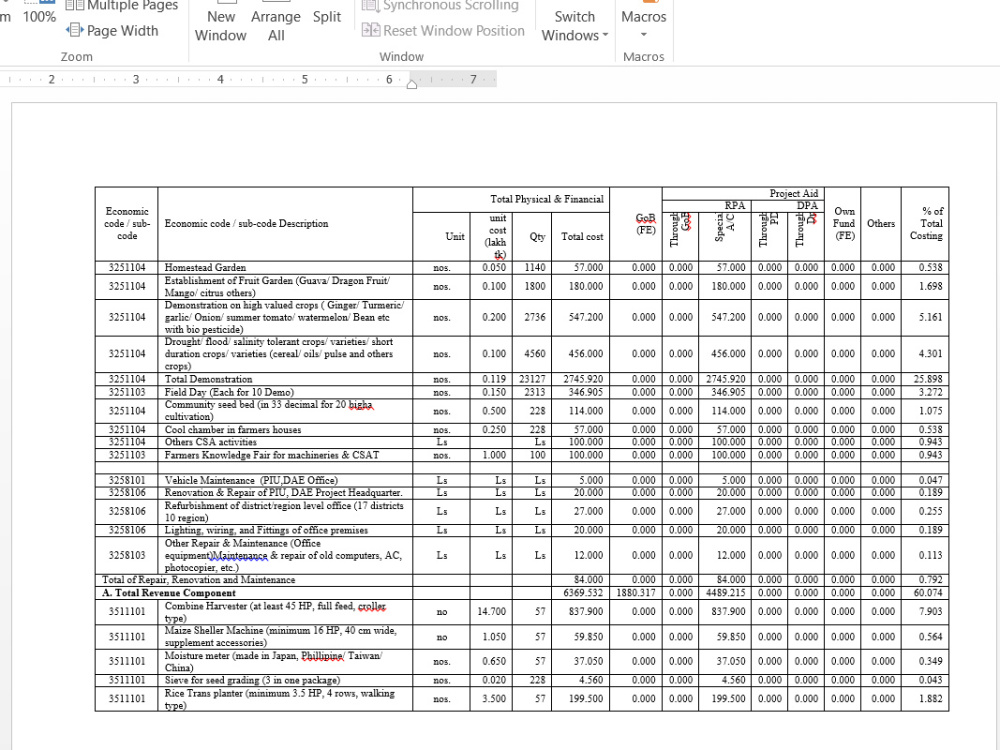Click 'Others CSA activities' cell

285,442
